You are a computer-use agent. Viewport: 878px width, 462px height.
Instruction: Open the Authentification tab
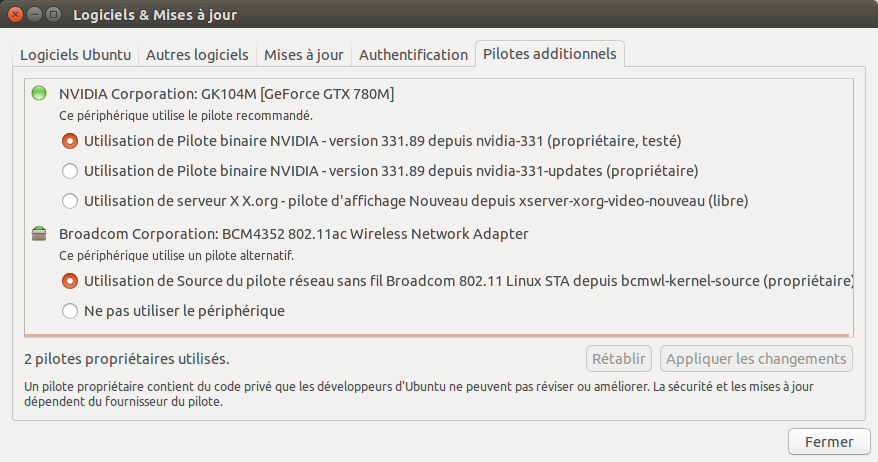(413, 55)
